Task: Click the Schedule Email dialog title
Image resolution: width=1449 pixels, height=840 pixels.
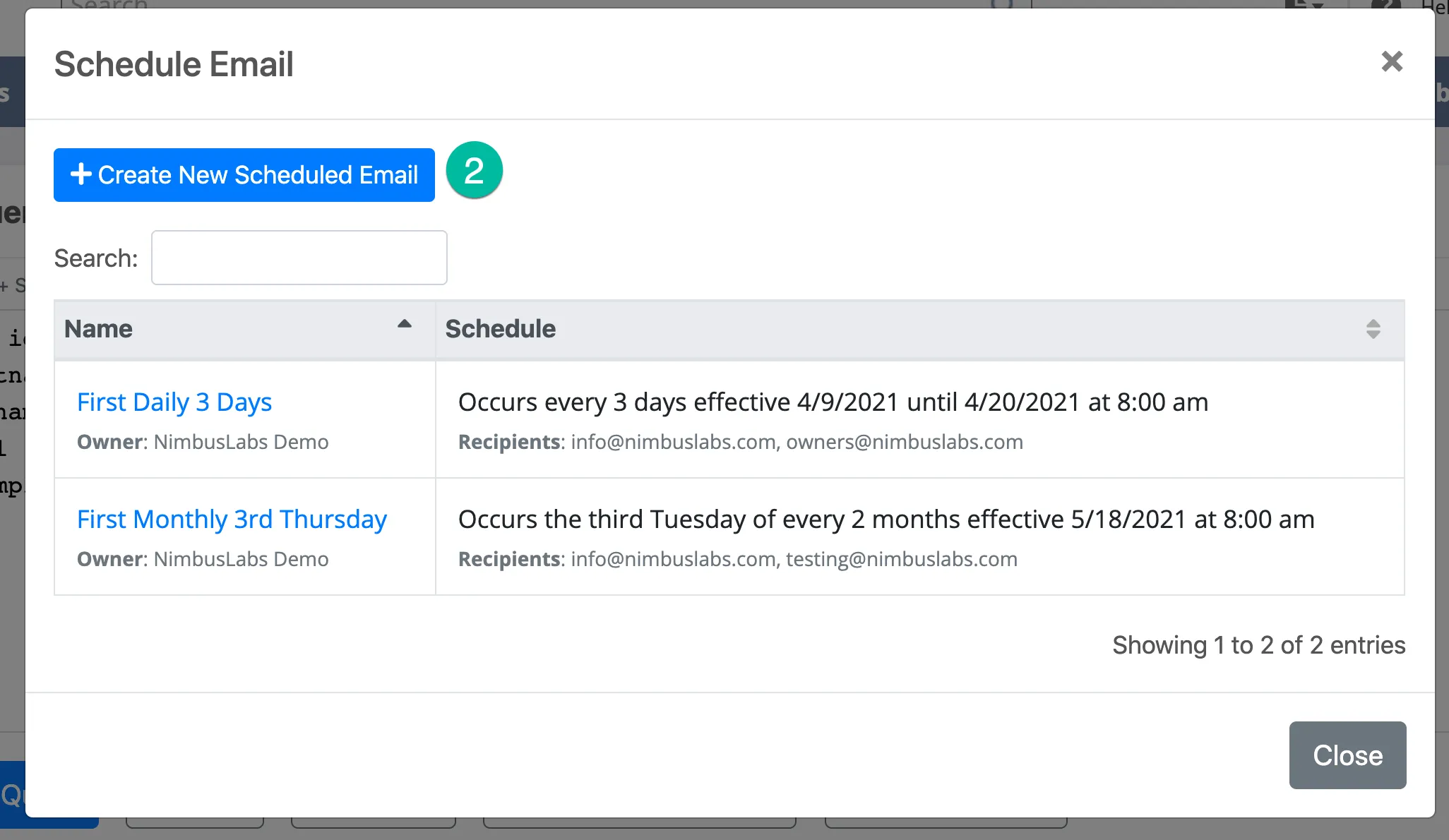Action: point(174,64)
